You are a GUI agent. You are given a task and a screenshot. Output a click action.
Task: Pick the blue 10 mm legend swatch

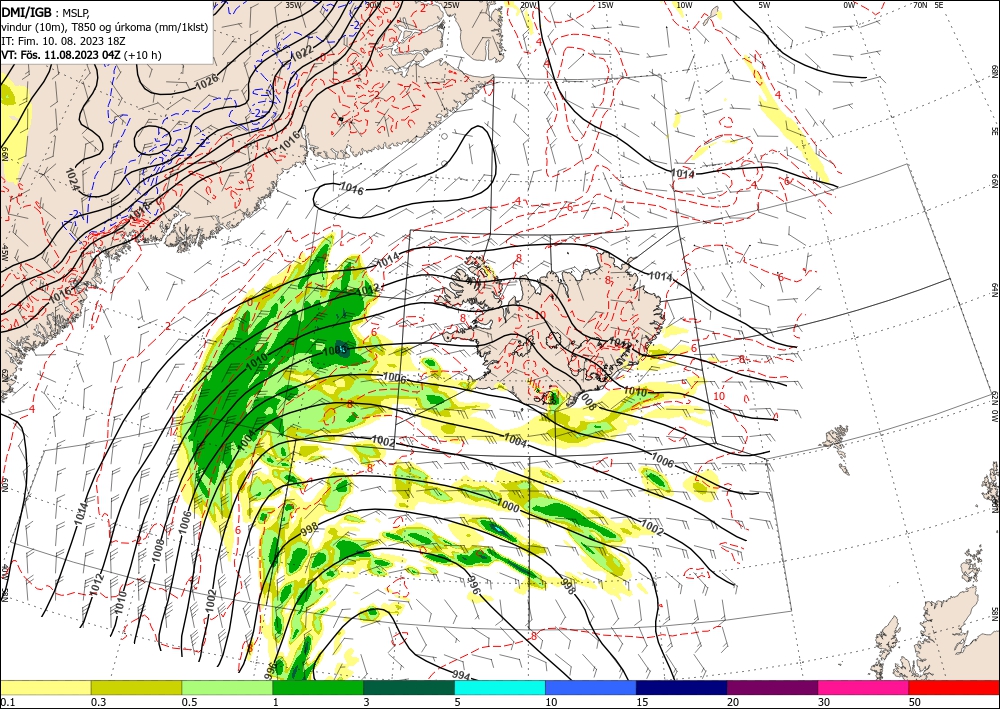[x=591, y=687]
